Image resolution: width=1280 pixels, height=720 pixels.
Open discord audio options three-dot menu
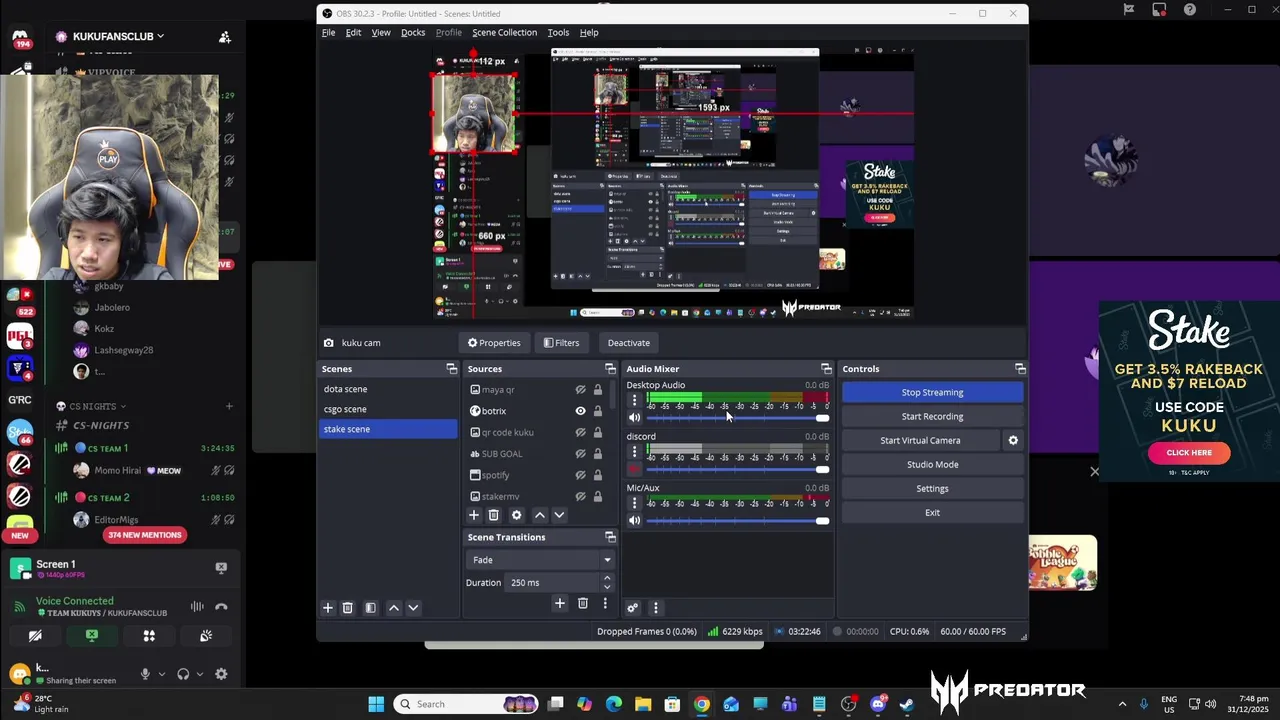tap(634, 452)
